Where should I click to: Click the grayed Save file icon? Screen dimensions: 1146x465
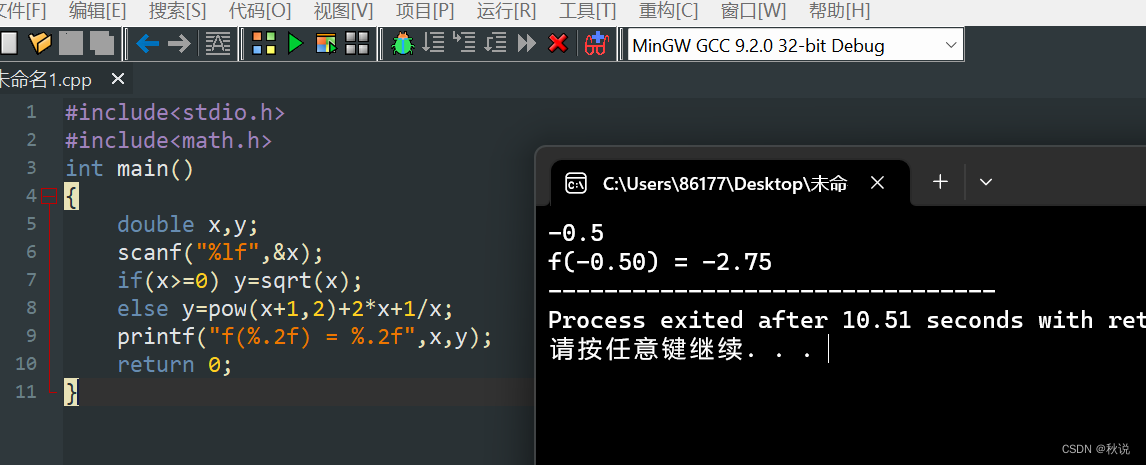[70, 43]
